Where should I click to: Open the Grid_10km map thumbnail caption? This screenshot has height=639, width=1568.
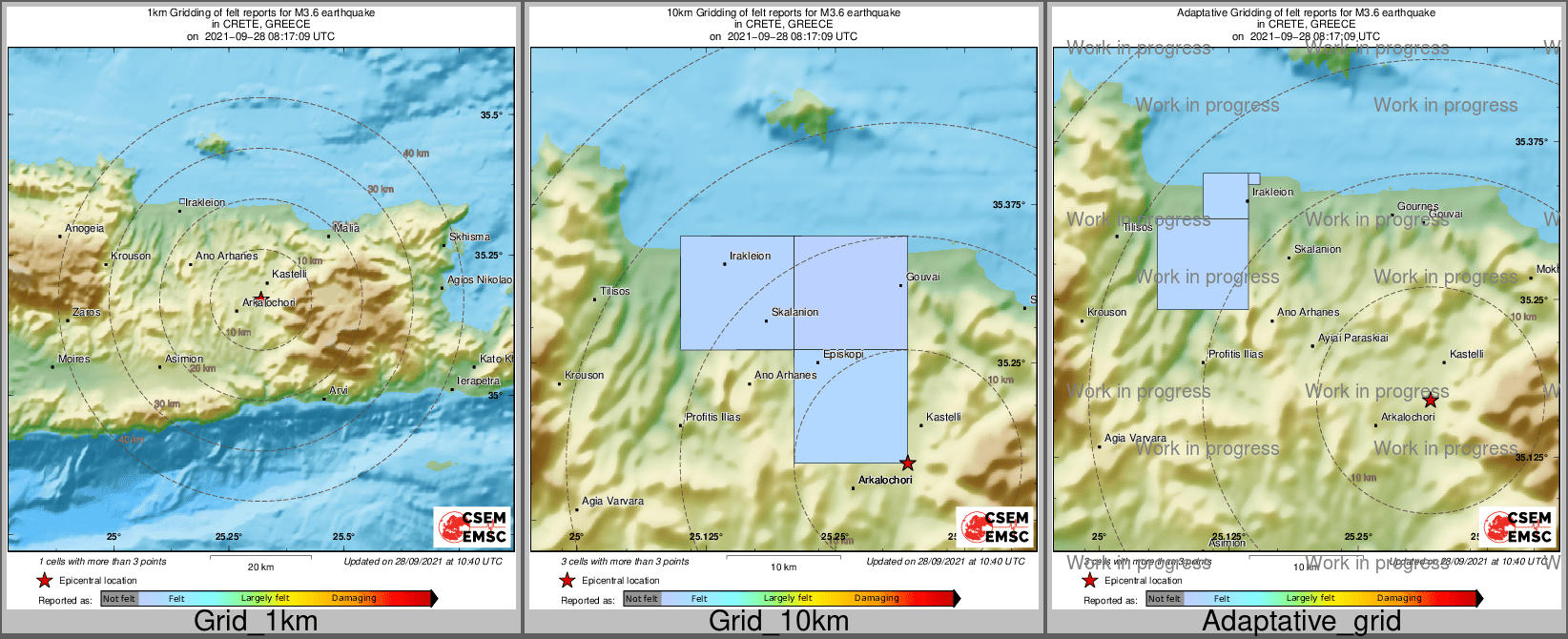778,621
